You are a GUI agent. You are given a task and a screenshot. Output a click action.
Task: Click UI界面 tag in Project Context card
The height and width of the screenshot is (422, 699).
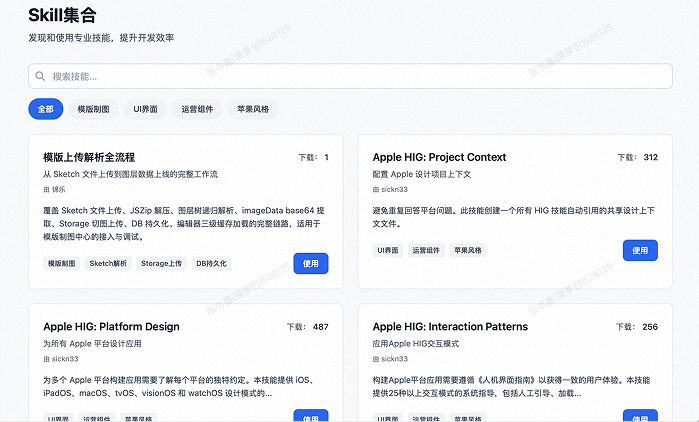pyautogui.click(x=388, y=250)
